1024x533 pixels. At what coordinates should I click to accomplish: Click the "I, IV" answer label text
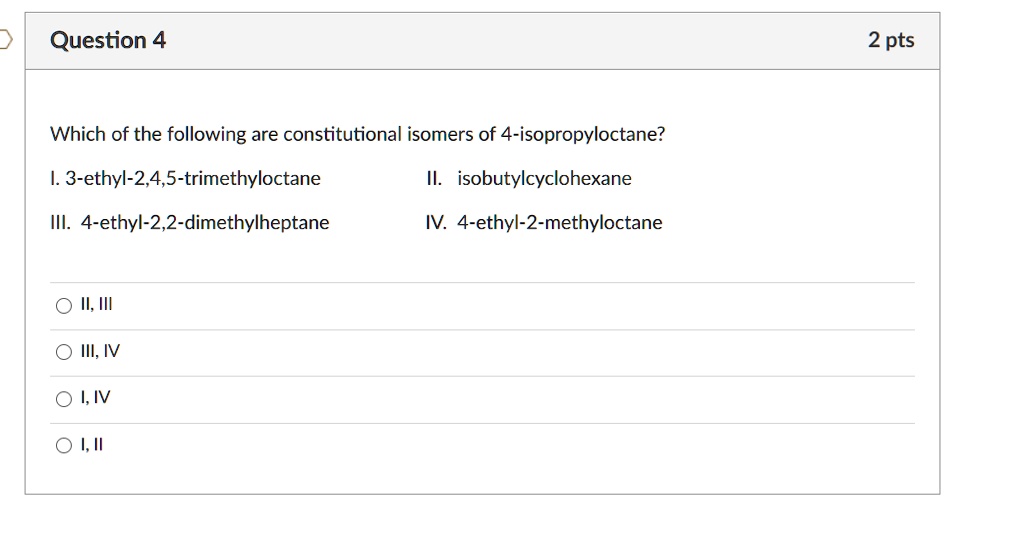coord(96,398)
